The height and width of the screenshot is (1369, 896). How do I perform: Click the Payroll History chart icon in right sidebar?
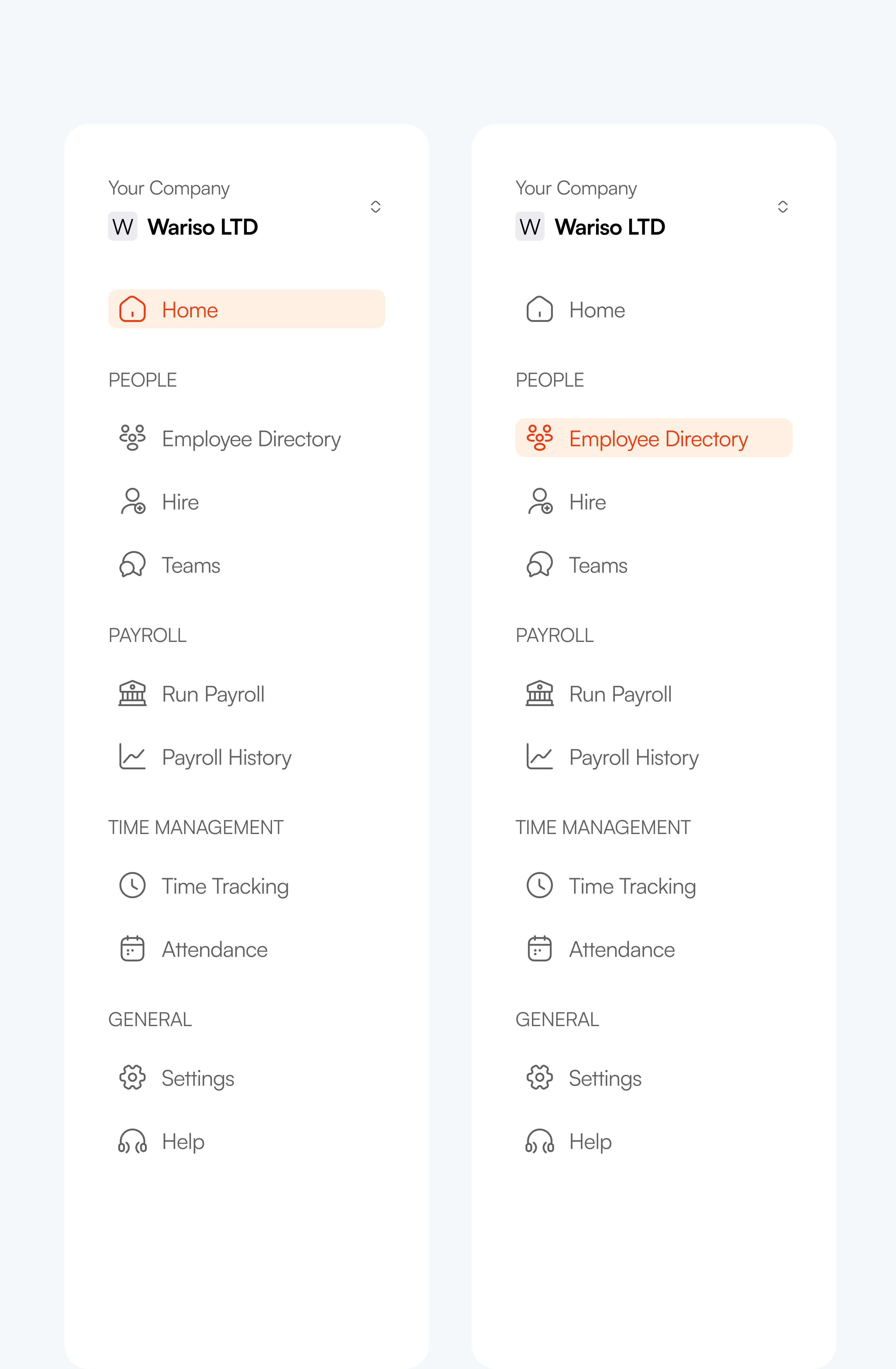point(539,757)
